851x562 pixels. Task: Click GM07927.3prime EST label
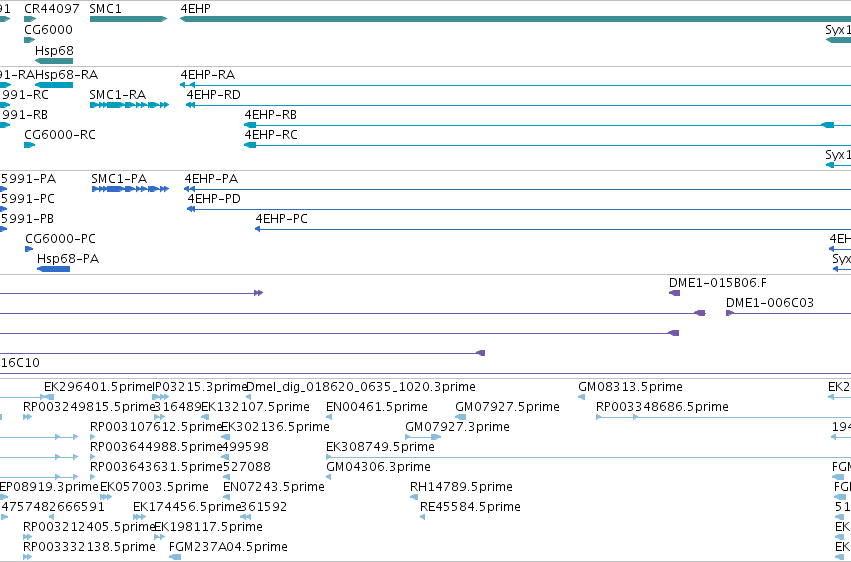point(458,427)
